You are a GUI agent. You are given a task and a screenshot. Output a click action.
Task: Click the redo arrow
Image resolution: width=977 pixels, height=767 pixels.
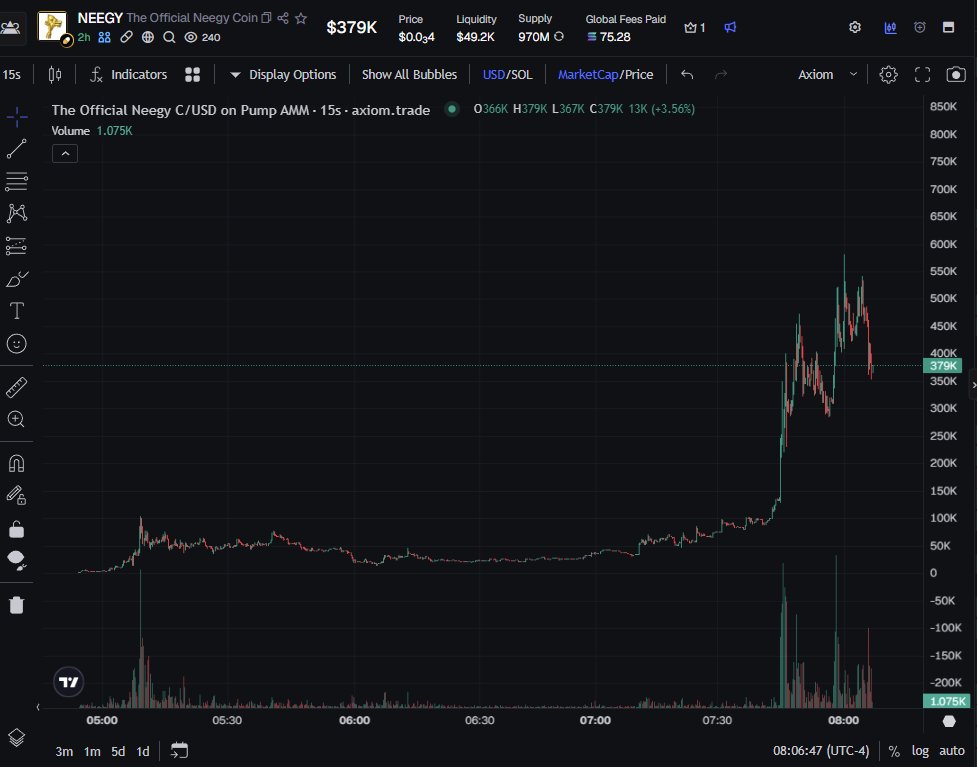tap(721, 75)
